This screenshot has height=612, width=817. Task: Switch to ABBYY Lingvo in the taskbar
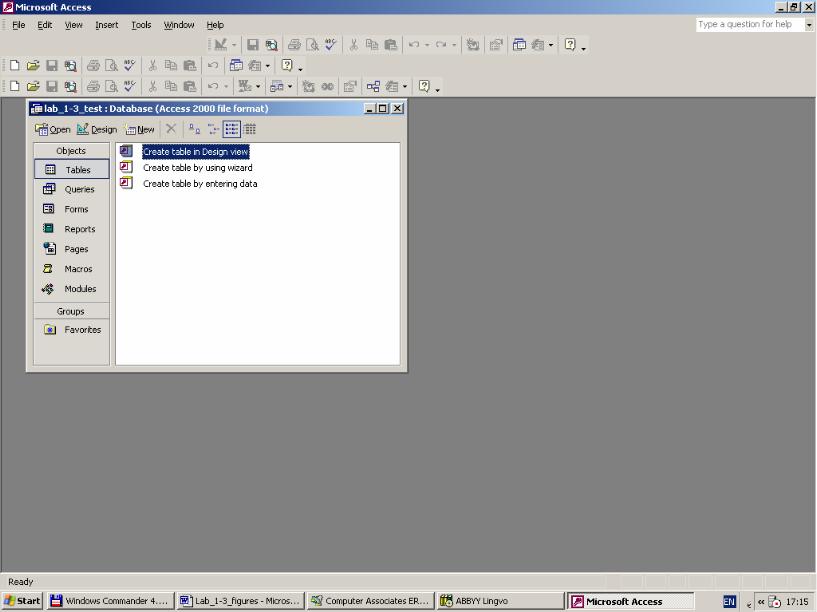500,601
